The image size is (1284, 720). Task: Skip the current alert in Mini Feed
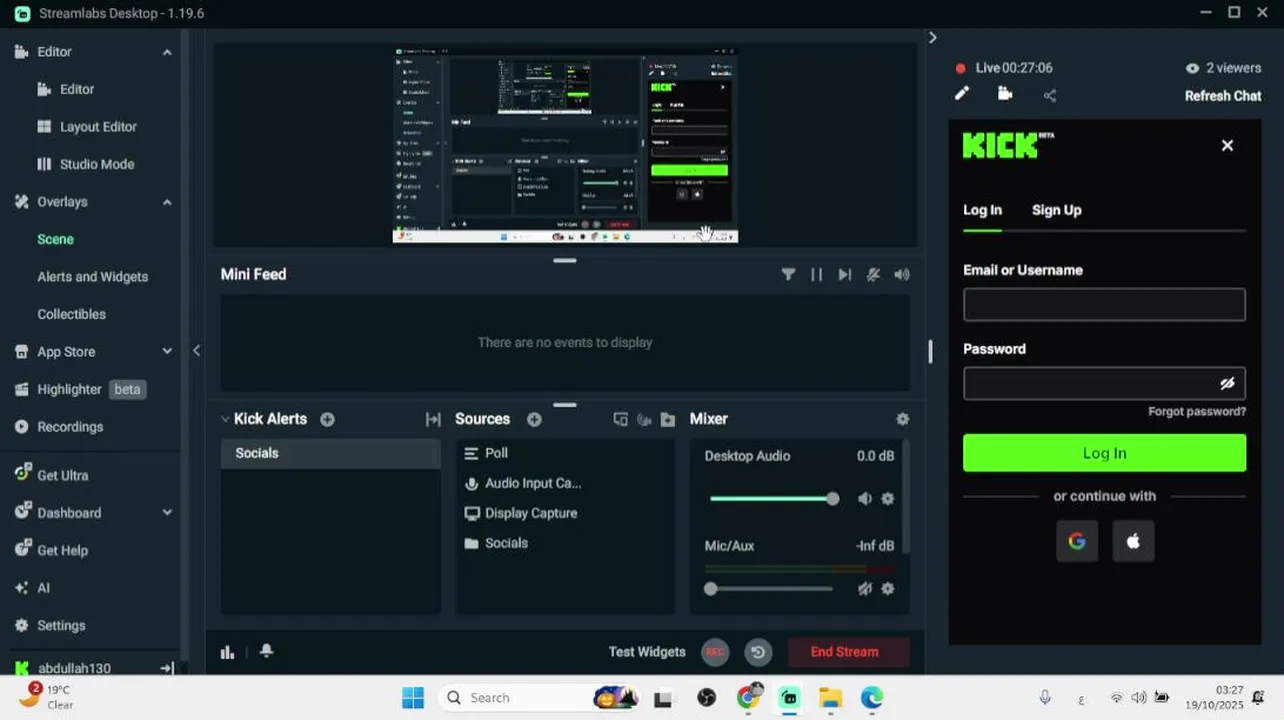[845, 274]
